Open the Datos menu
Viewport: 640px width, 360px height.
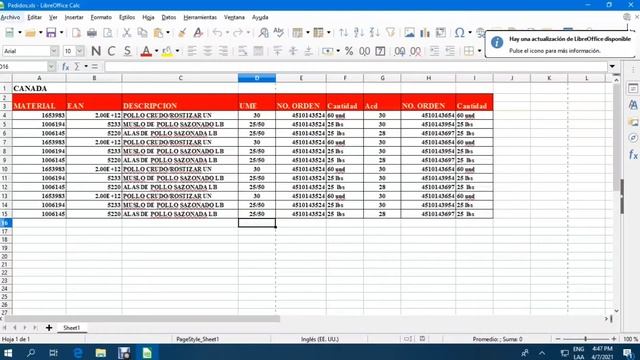[169, 17]
